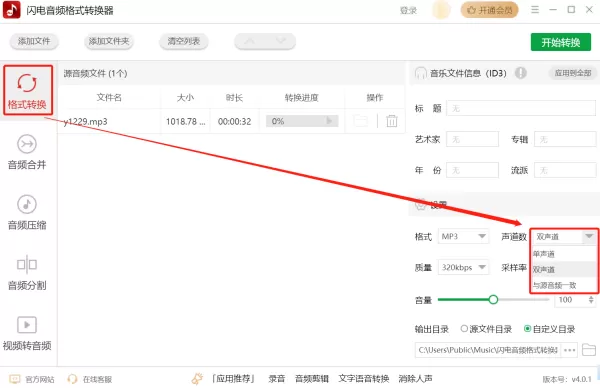Click the 消除人声 vocal removal link
This screenshot has width=600, height=388.
point(416,379)
